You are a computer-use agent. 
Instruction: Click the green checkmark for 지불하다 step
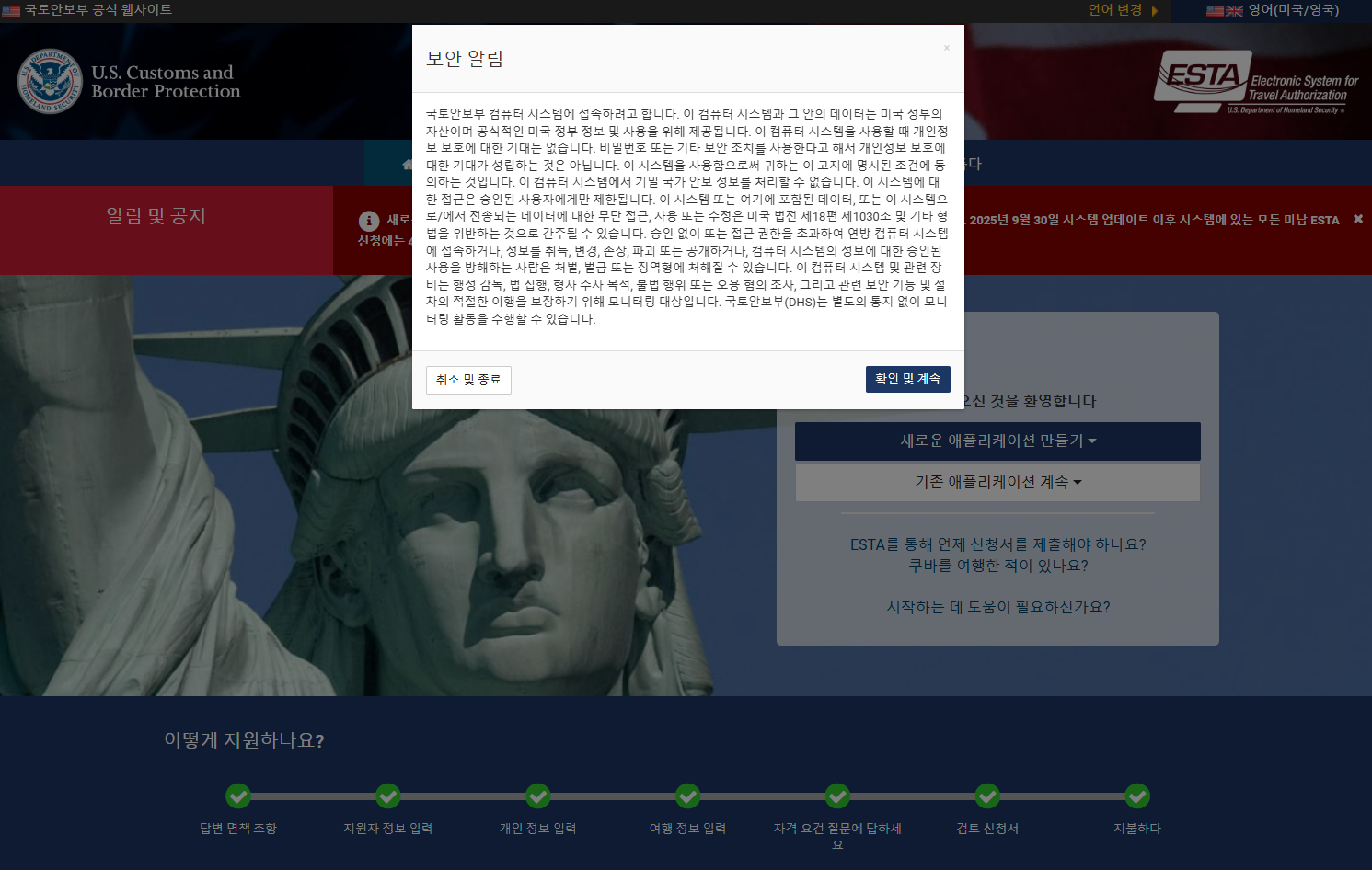1137,796
